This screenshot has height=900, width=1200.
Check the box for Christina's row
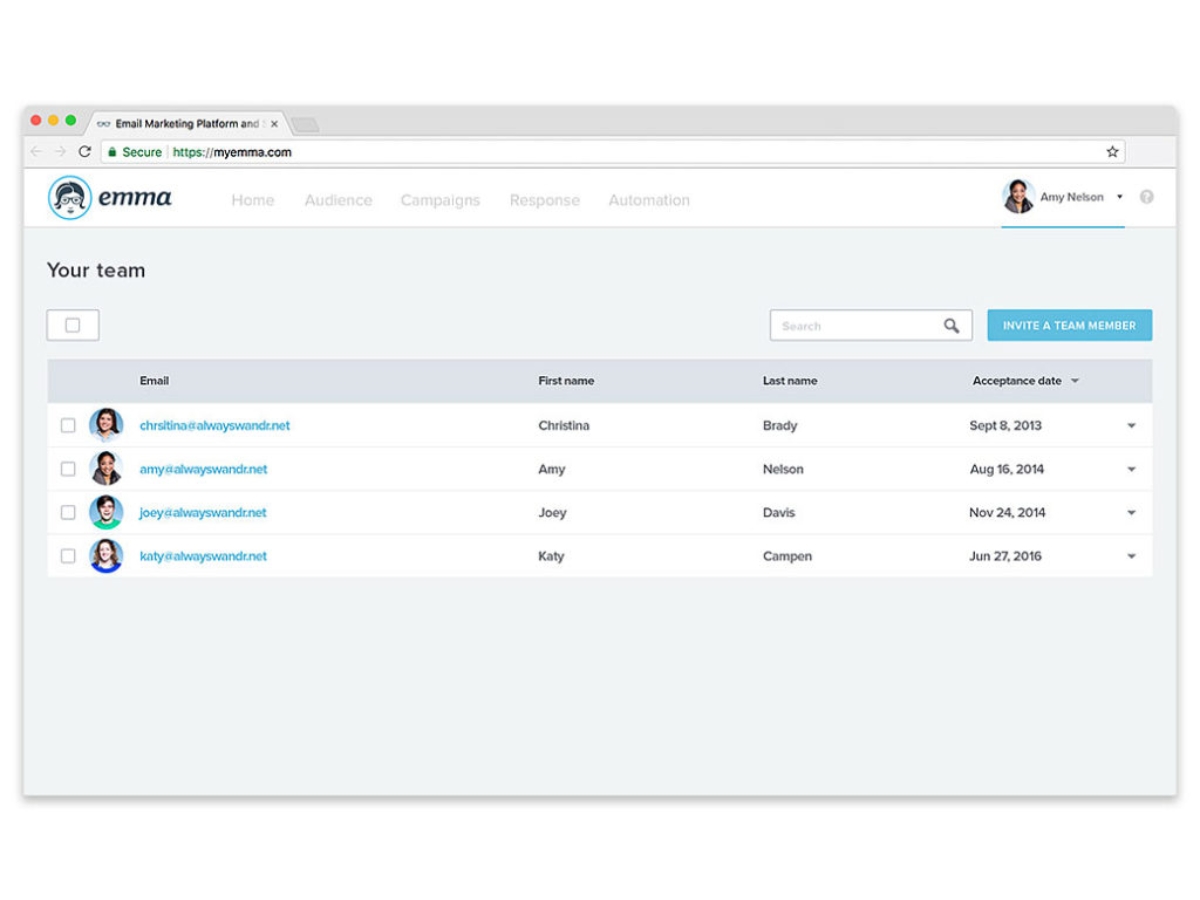click(x=68, y=425)
